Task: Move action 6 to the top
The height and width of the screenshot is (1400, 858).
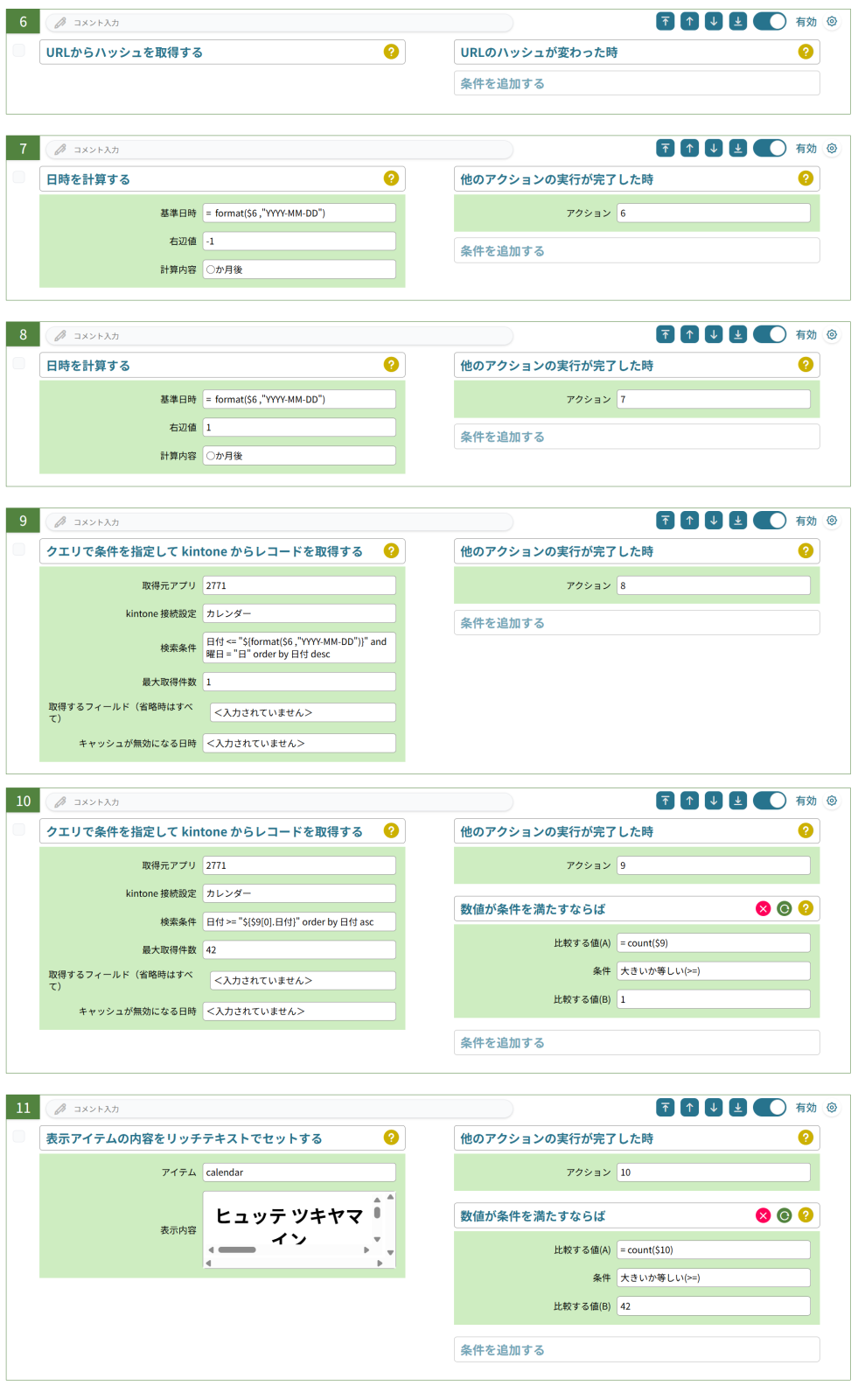Action: tap(666, 22)
